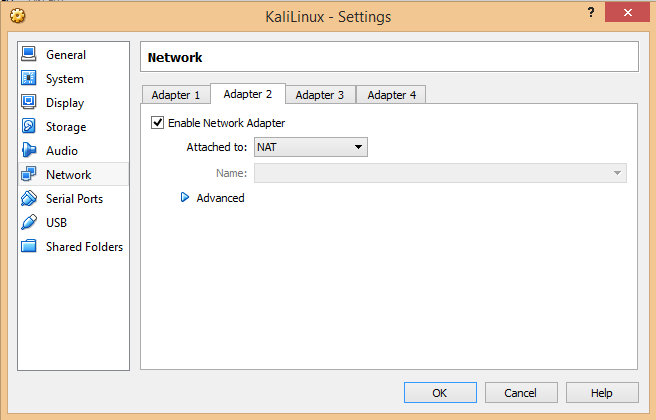Uncheck Enable Network Adapter checkbox
Screen dimensions: 656x420
coord(157,123)
